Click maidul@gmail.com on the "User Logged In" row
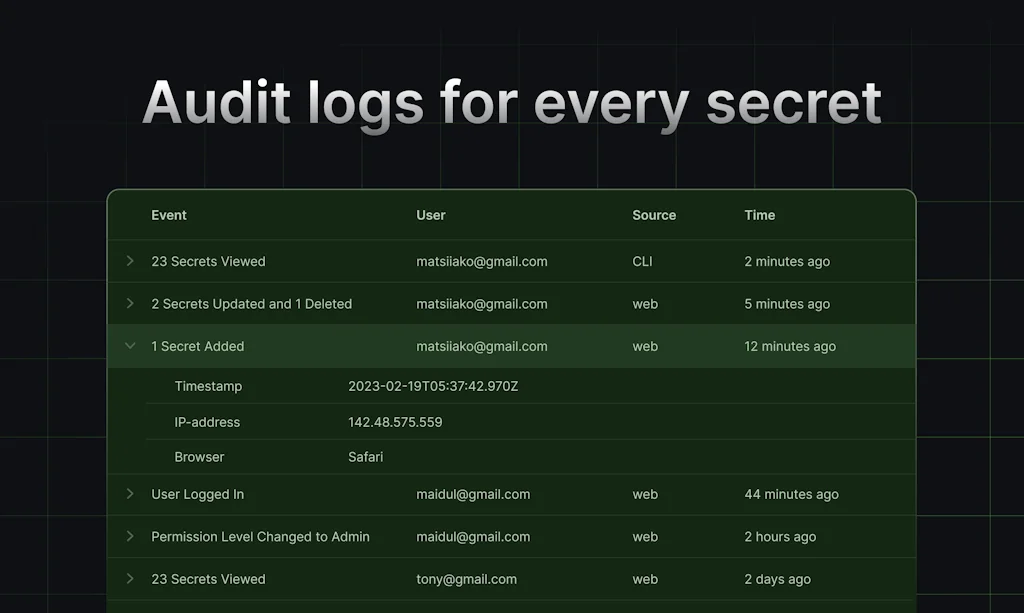This screenshot has width=1024, height=613. [x=473, y=494]
